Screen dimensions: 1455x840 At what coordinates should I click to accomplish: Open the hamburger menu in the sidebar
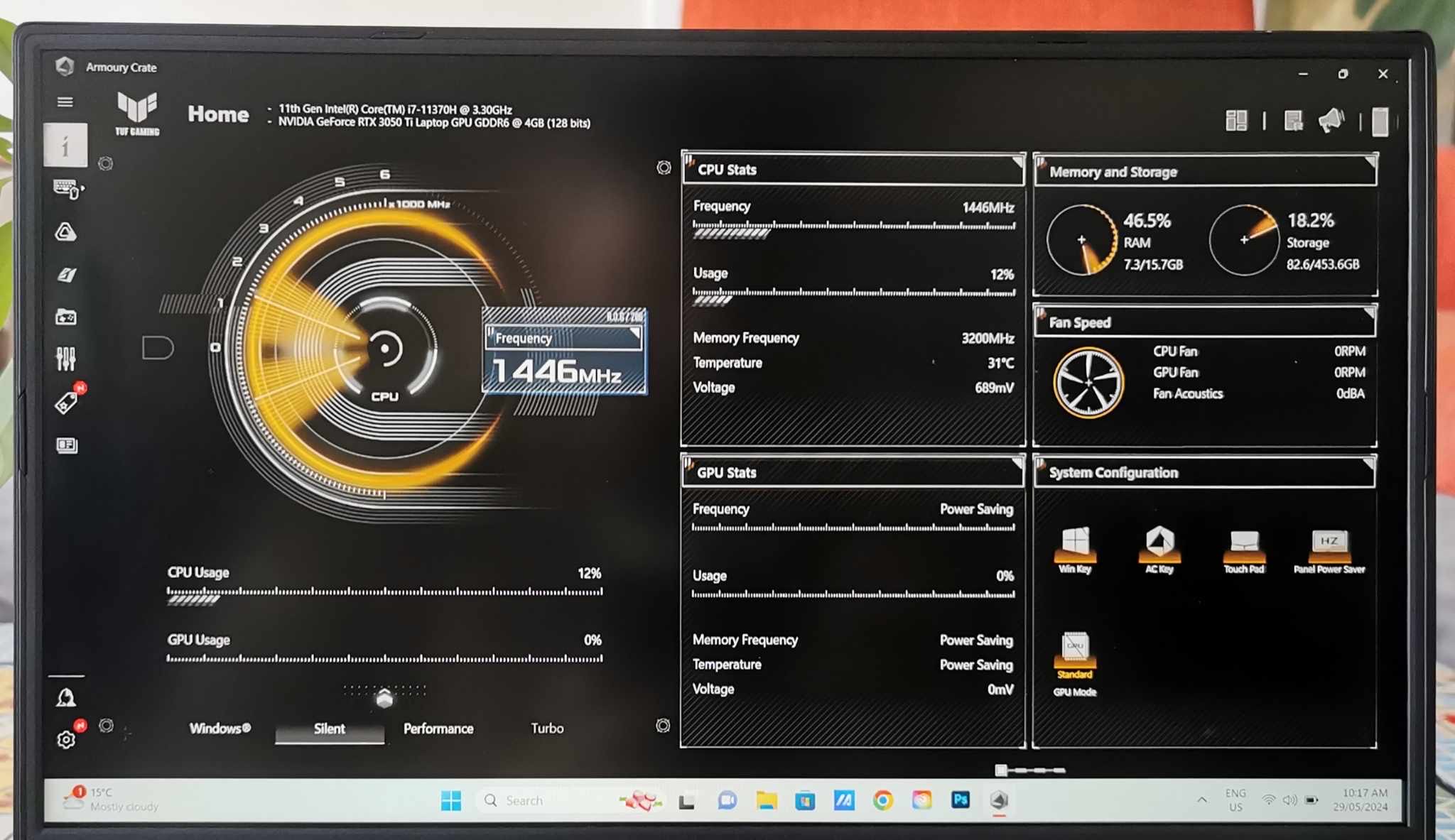[65, 102]
